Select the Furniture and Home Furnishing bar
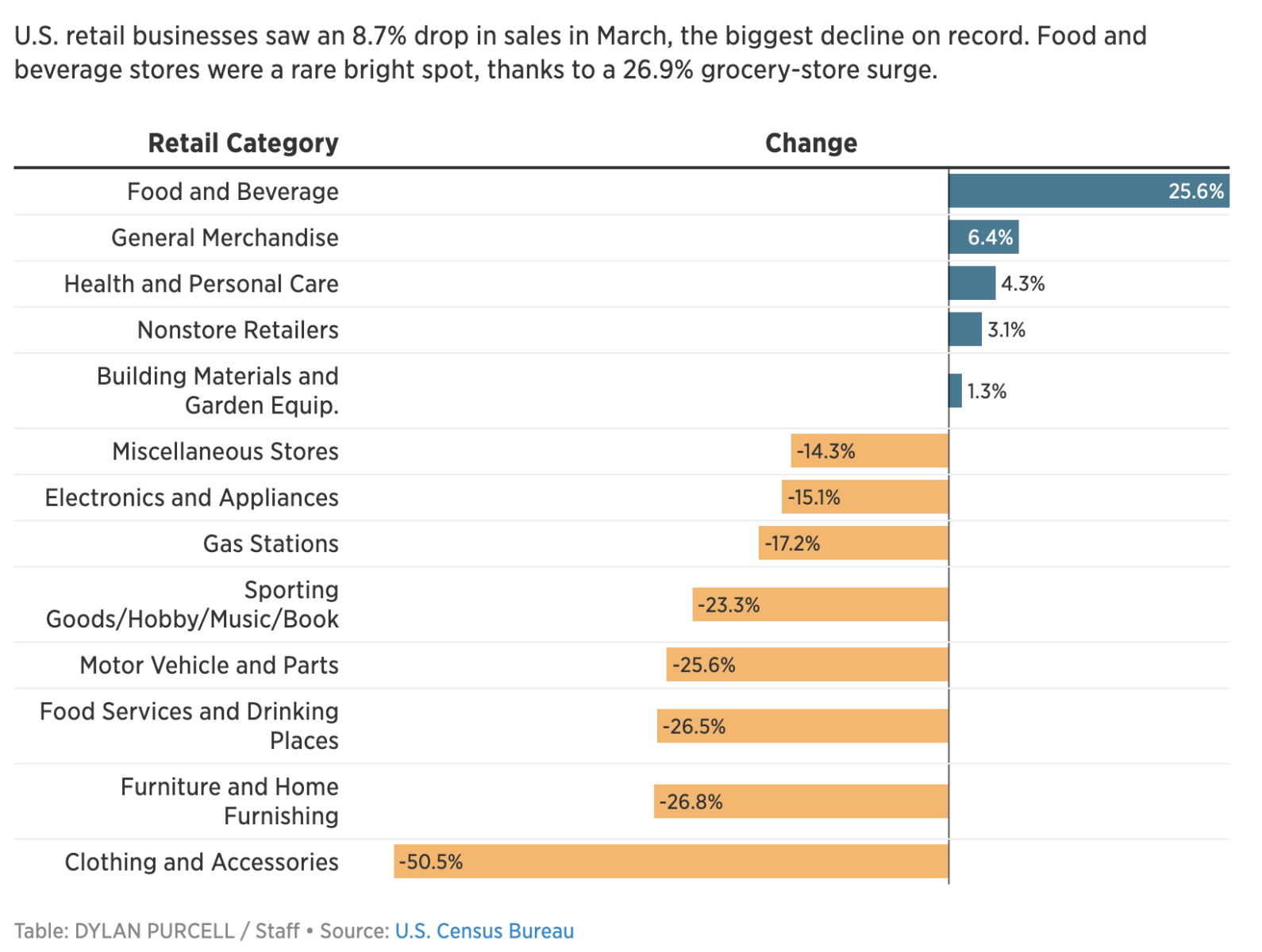Viewport: 1262px width, 952px height. [x=801, y=801]
